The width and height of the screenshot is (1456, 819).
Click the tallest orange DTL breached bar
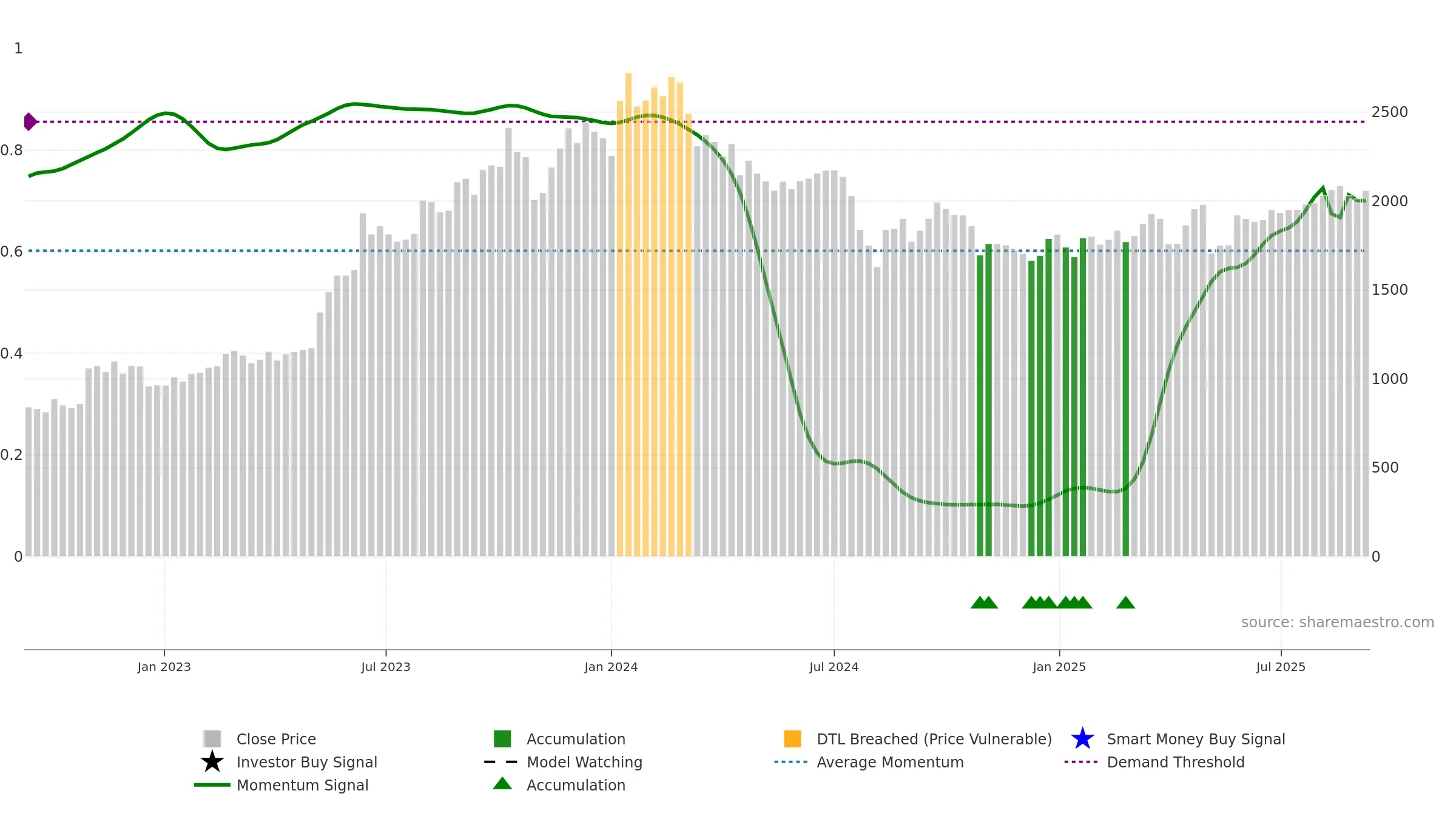click(629, 314)
